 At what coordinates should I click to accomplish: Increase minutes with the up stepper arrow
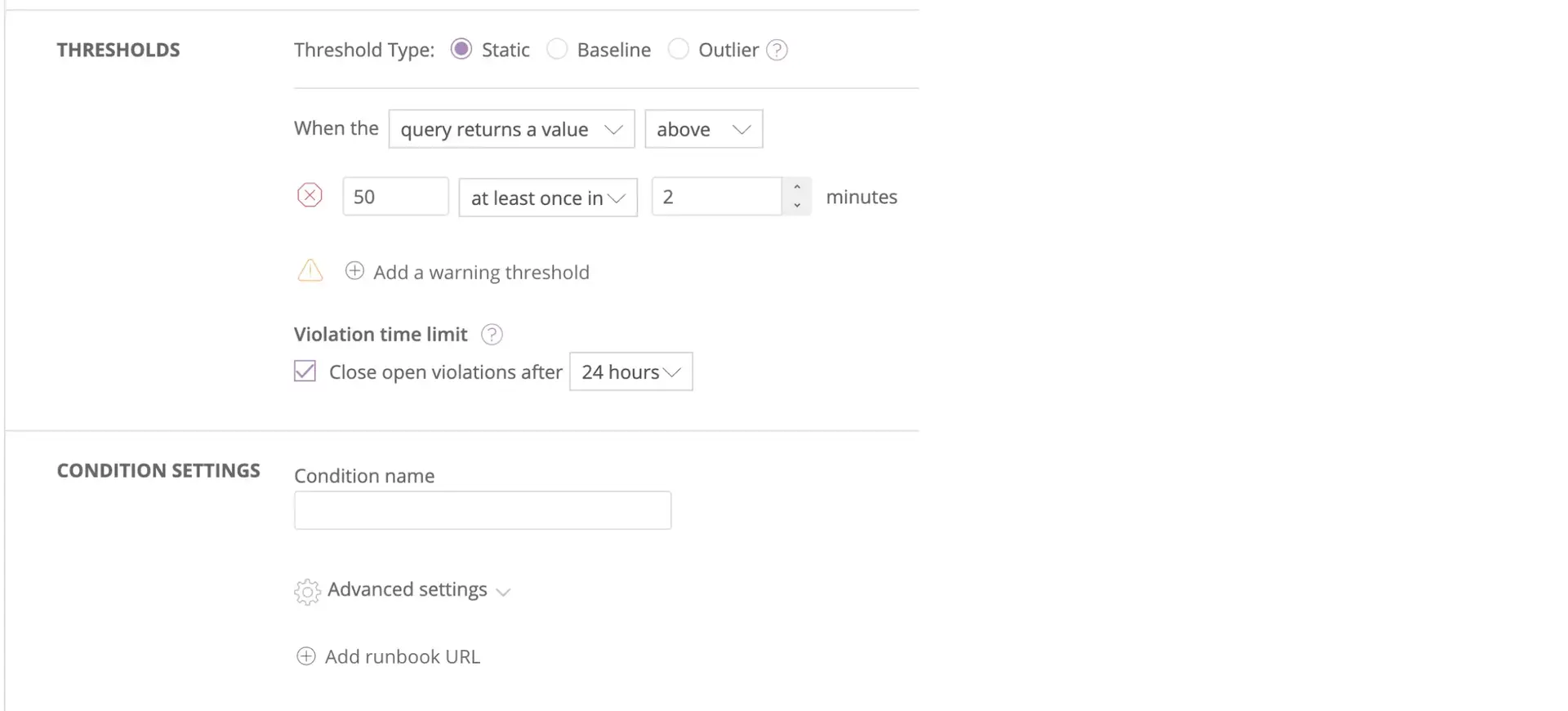click(x=797, y=188)
